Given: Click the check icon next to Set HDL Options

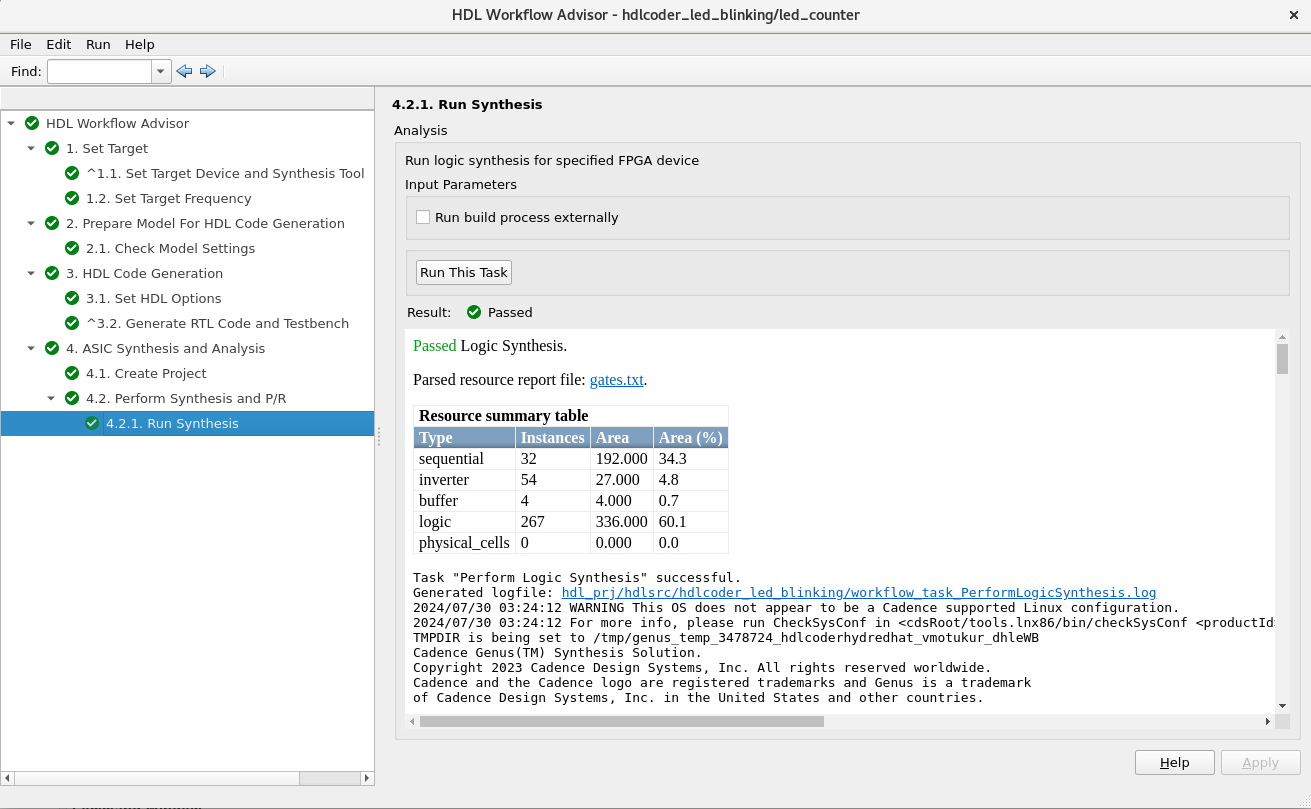Looking at the screenshot, I should pyautogui.click(x=71, y=298).
